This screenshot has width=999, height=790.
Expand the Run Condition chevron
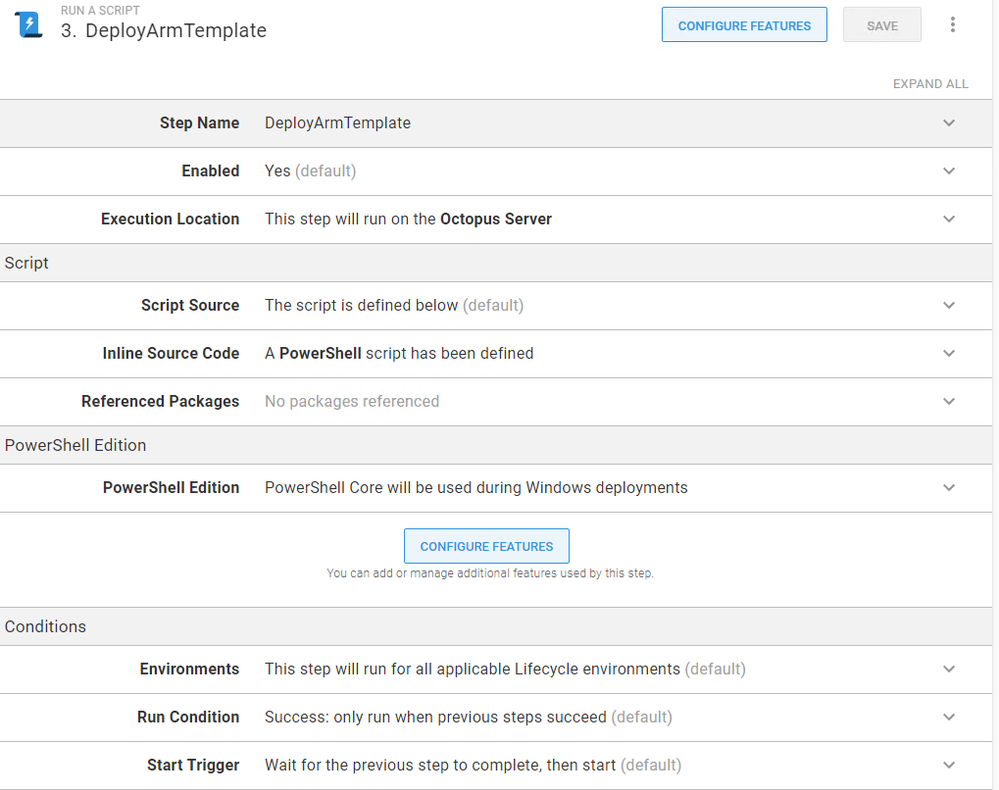[949, 717]
